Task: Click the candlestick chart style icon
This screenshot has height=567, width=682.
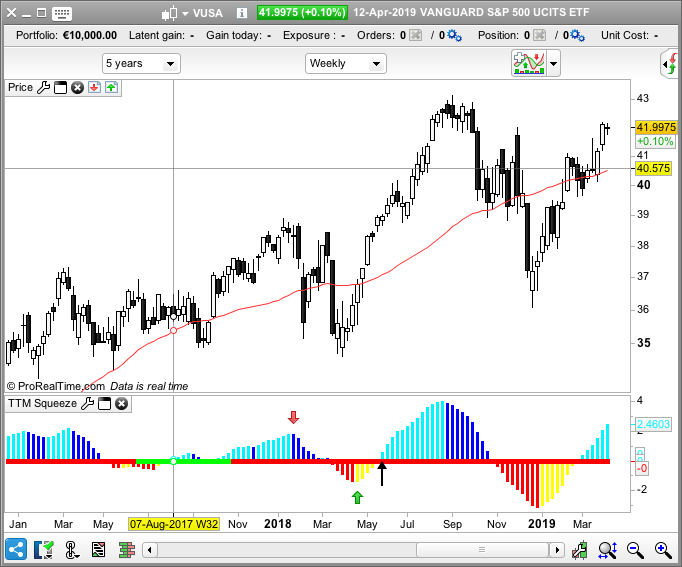Action: click(170, 13)
